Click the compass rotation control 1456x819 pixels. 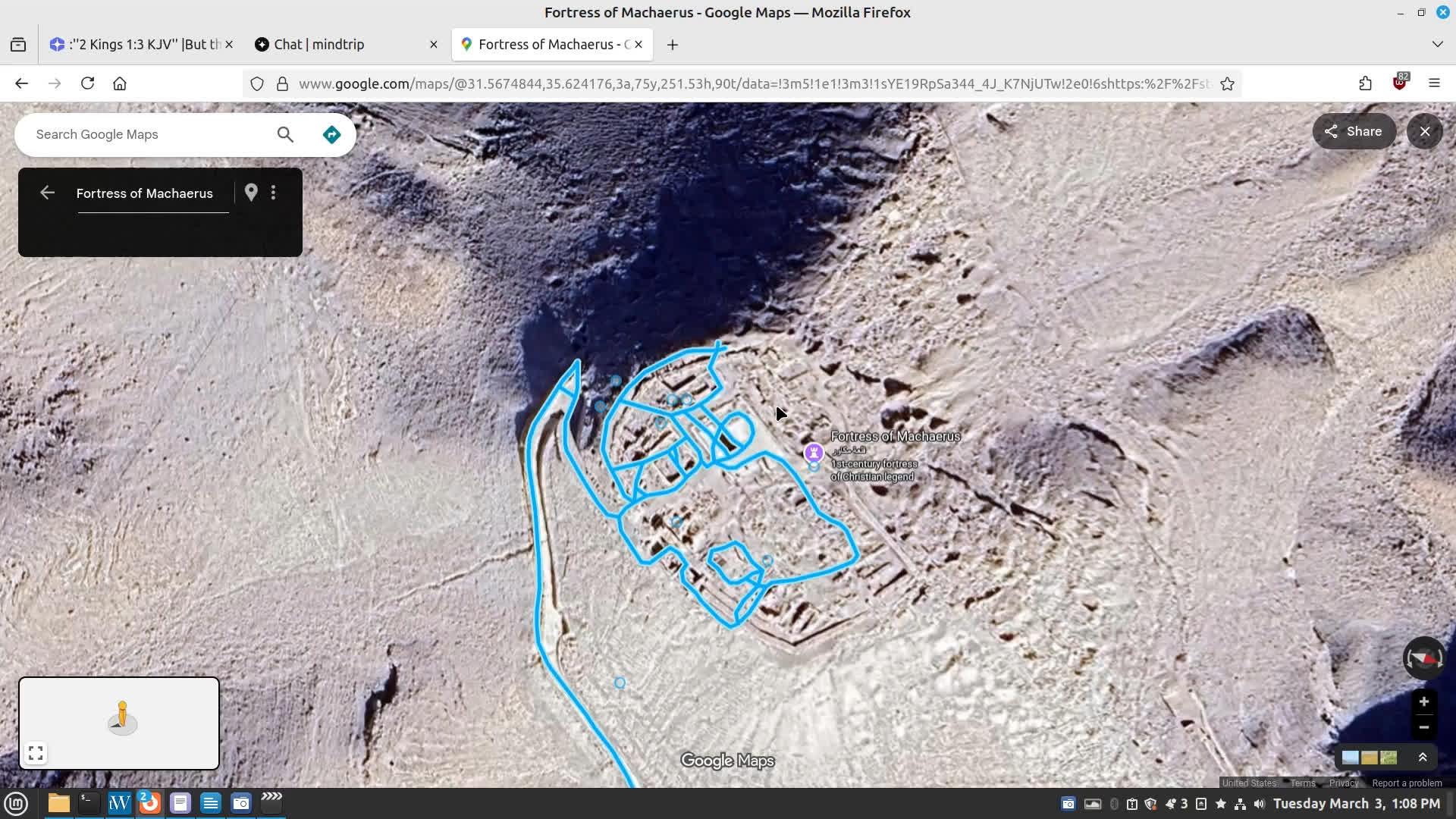(x=1423, y=658)
